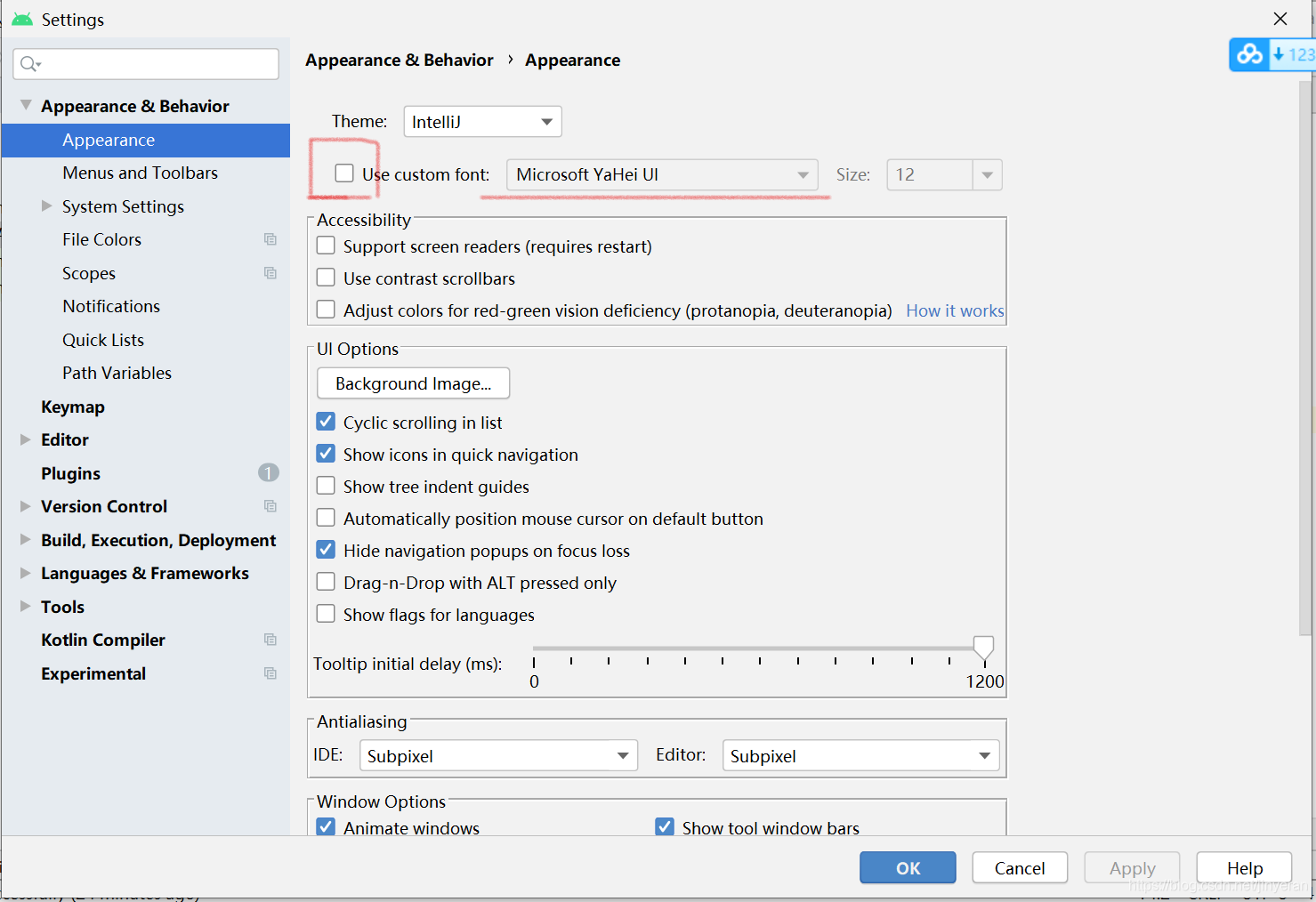Expand the Editor settings node
This screenshot has width=1316, height=902.
(26, 439)
